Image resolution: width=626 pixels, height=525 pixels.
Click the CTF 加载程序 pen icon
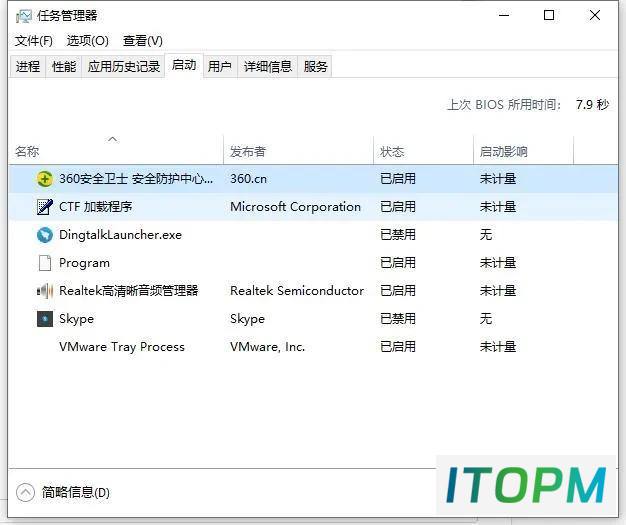[x=44, y=207]
